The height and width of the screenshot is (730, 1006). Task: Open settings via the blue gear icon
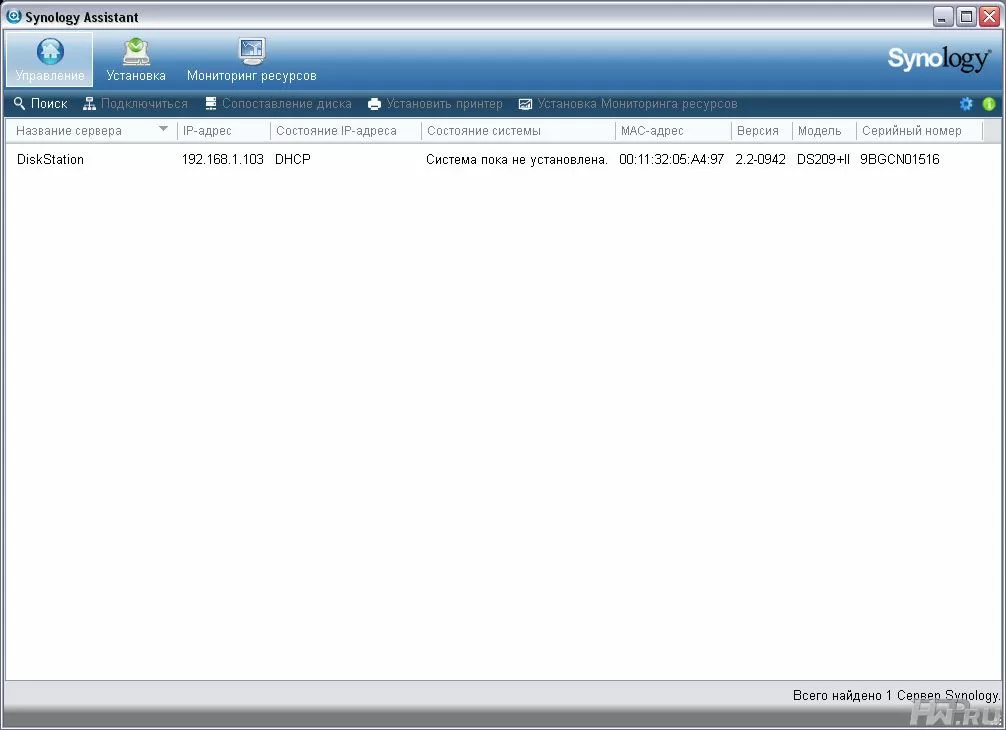pos(966,104)
